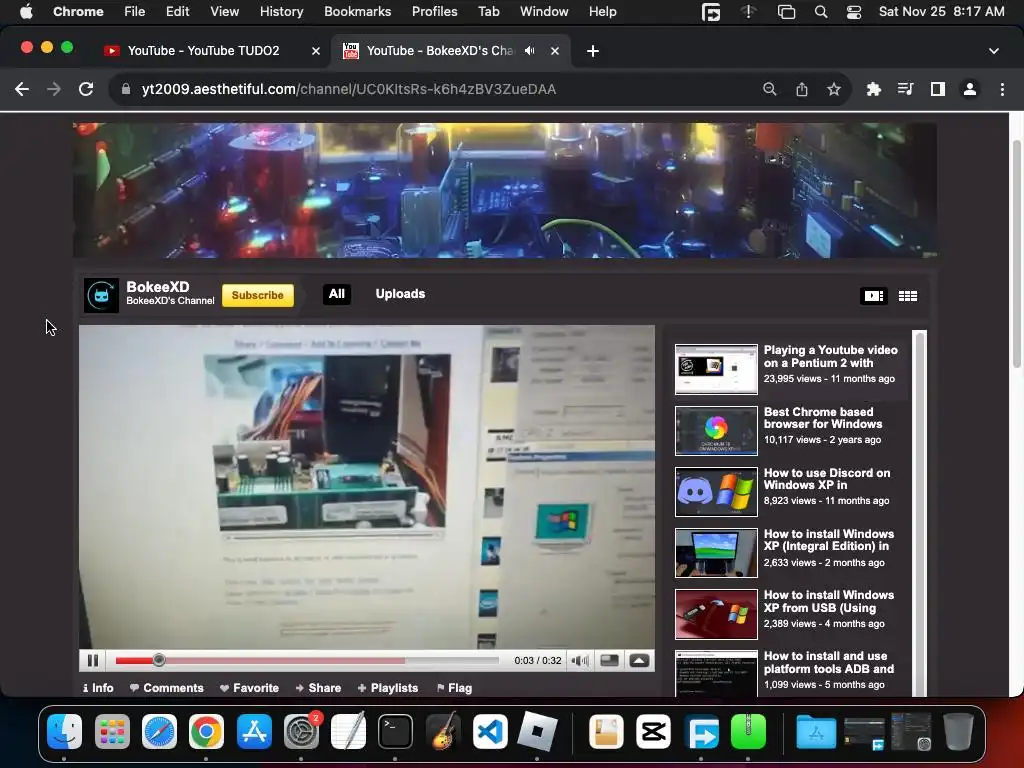The height and width of the screenshot is (768, 1024).
Task: Open Finder from the Dock
Action: [64, 731]
